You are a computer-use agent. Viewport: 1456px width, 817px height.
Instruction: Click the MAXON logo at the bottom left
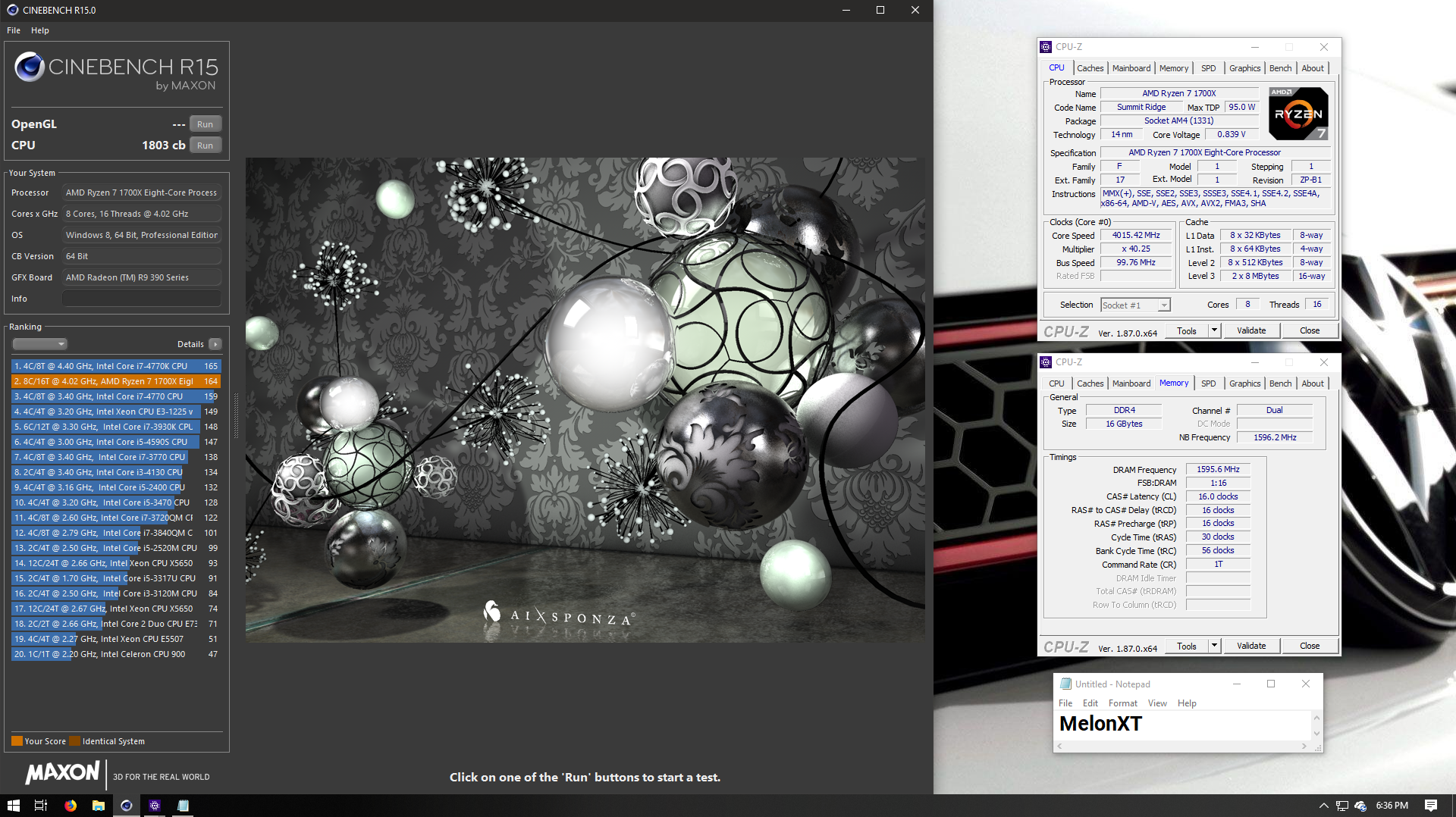(62, 773)
